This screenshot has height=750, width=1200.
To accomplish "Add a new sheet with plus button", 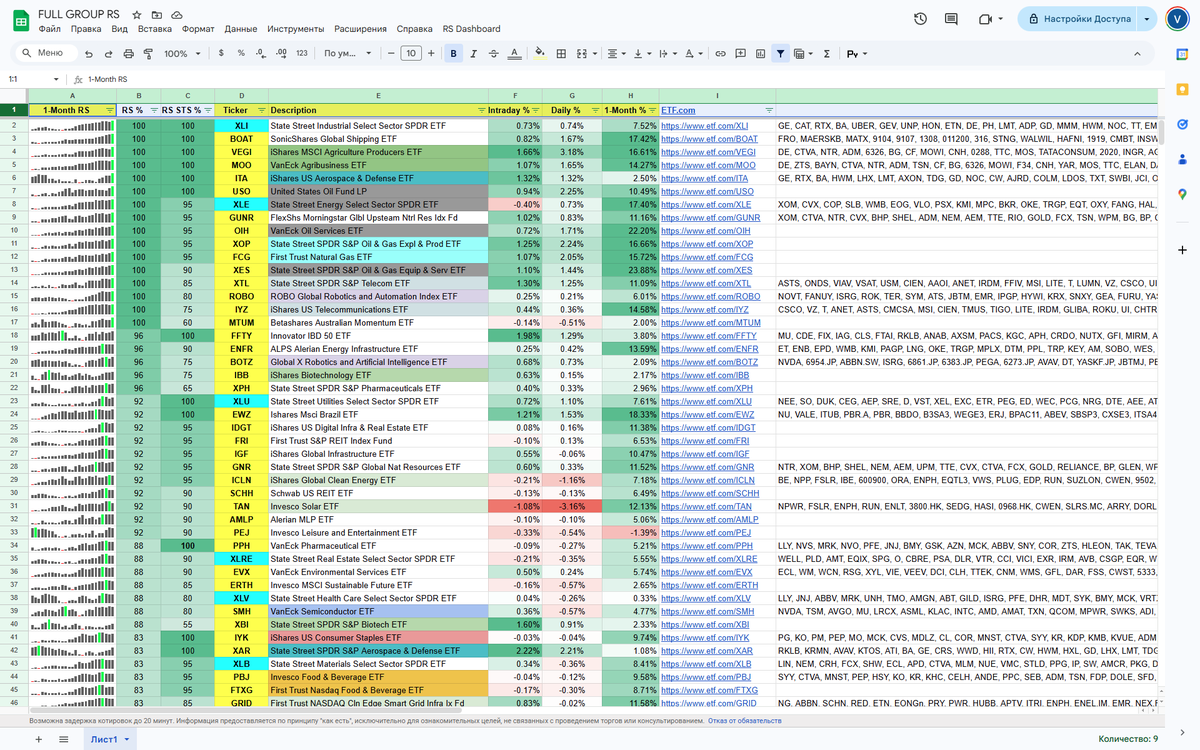I will click(39, 739).
